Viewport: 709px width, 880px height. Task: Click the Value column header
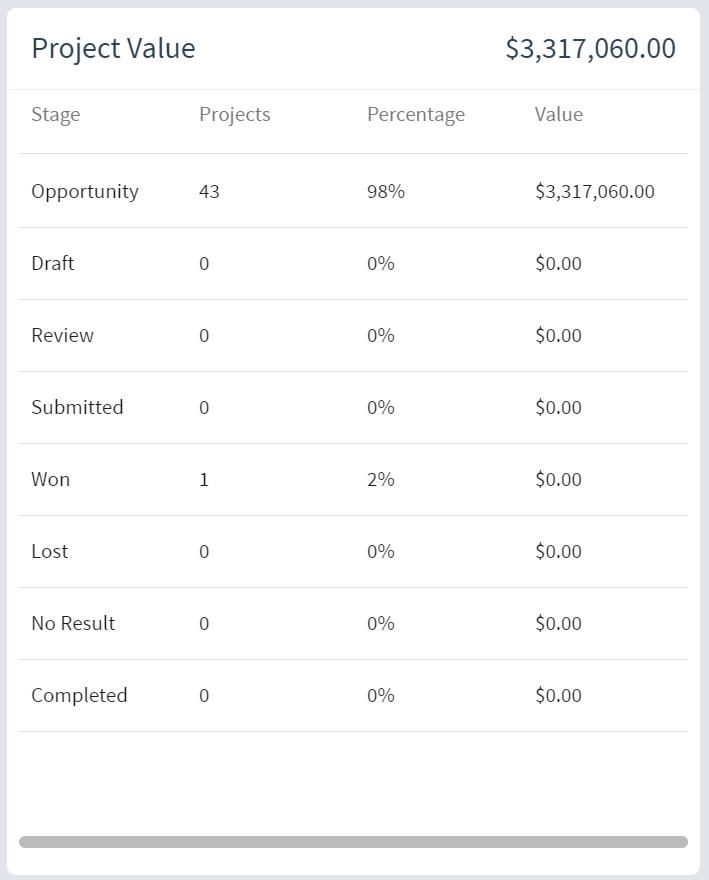point(558,115)
